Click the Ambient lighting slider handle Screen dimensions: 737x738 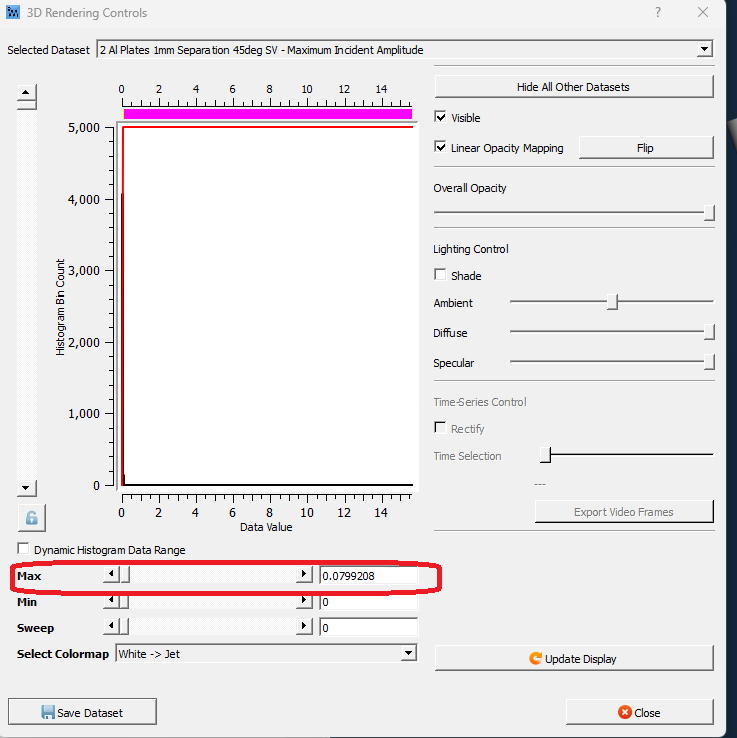pyautogui.click(x=612, y=303)
